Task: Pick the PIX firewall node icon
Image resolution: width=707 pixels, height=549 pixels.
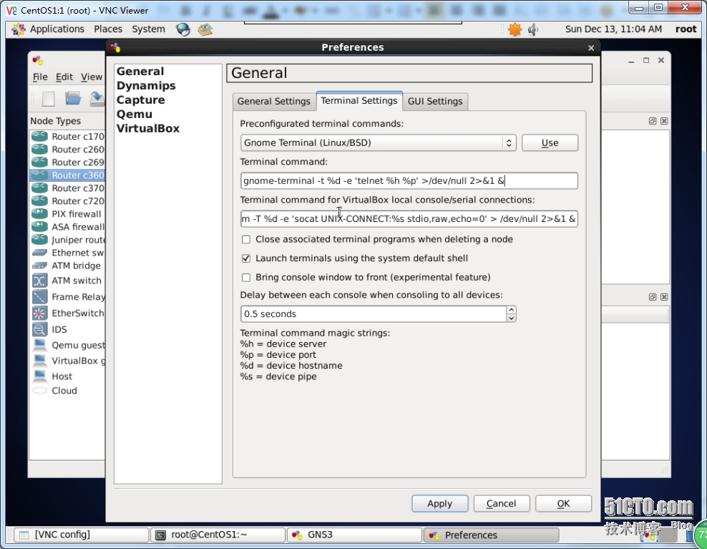Action: pos(39,214)
